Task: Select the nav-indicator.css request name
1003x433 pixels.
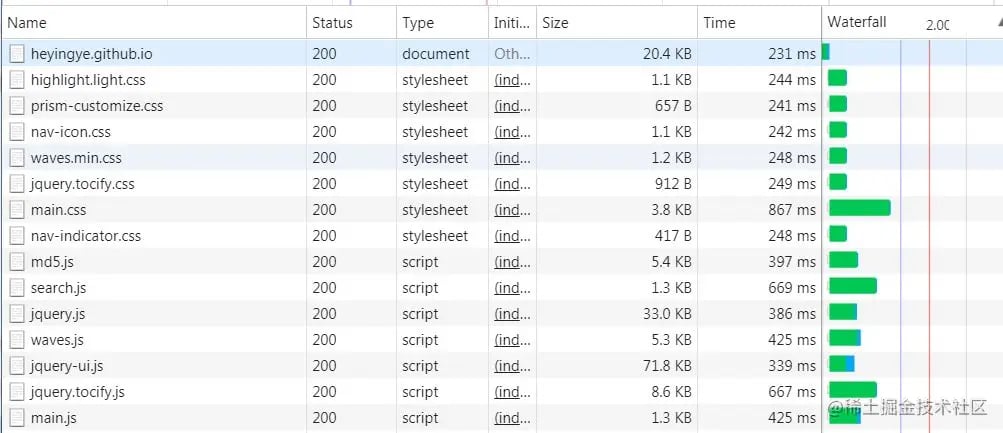Action: 86,236
